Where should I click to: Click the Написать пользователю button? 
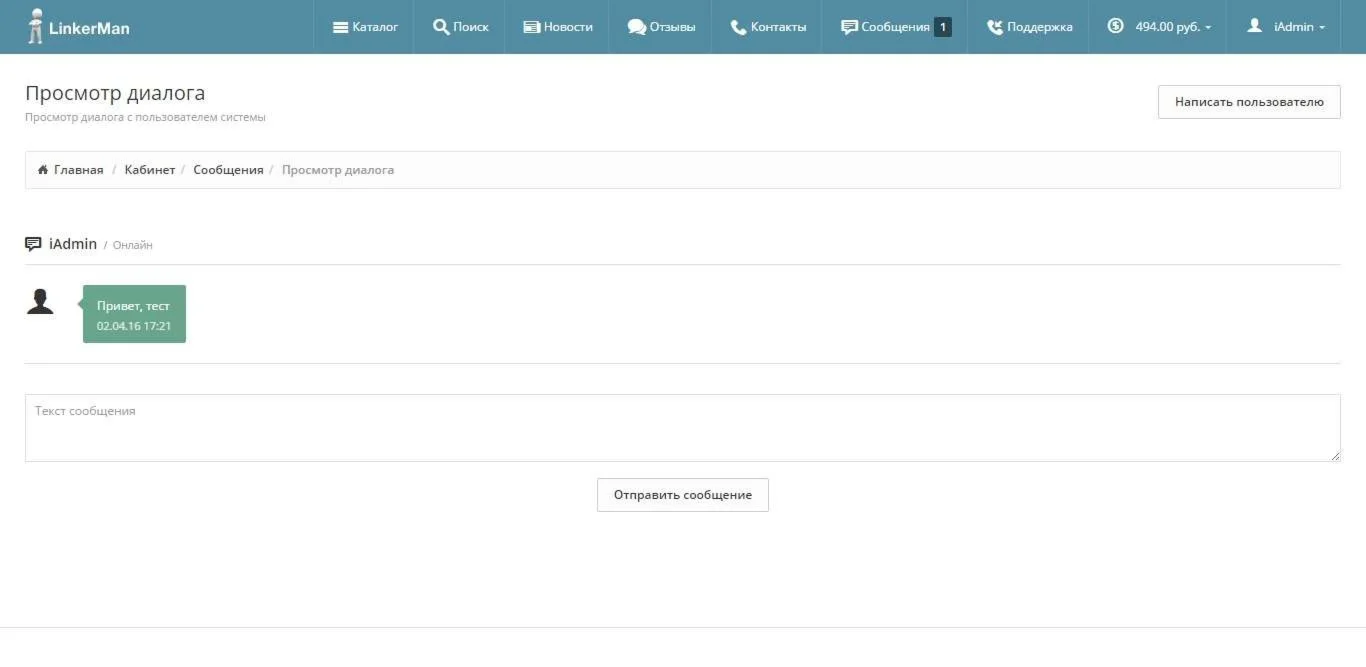click(1249, 102)
